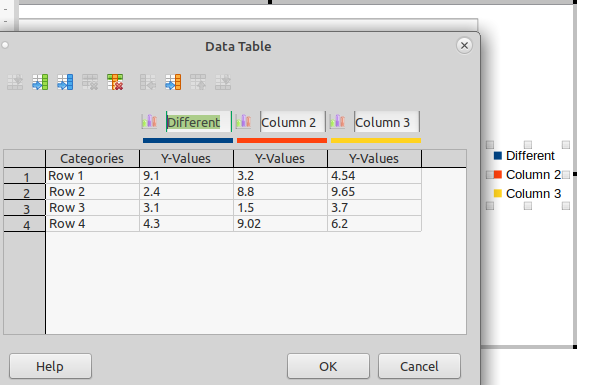Select row header number 1
The height and width of the screenshot is (385, 611).
pos(25,176)
